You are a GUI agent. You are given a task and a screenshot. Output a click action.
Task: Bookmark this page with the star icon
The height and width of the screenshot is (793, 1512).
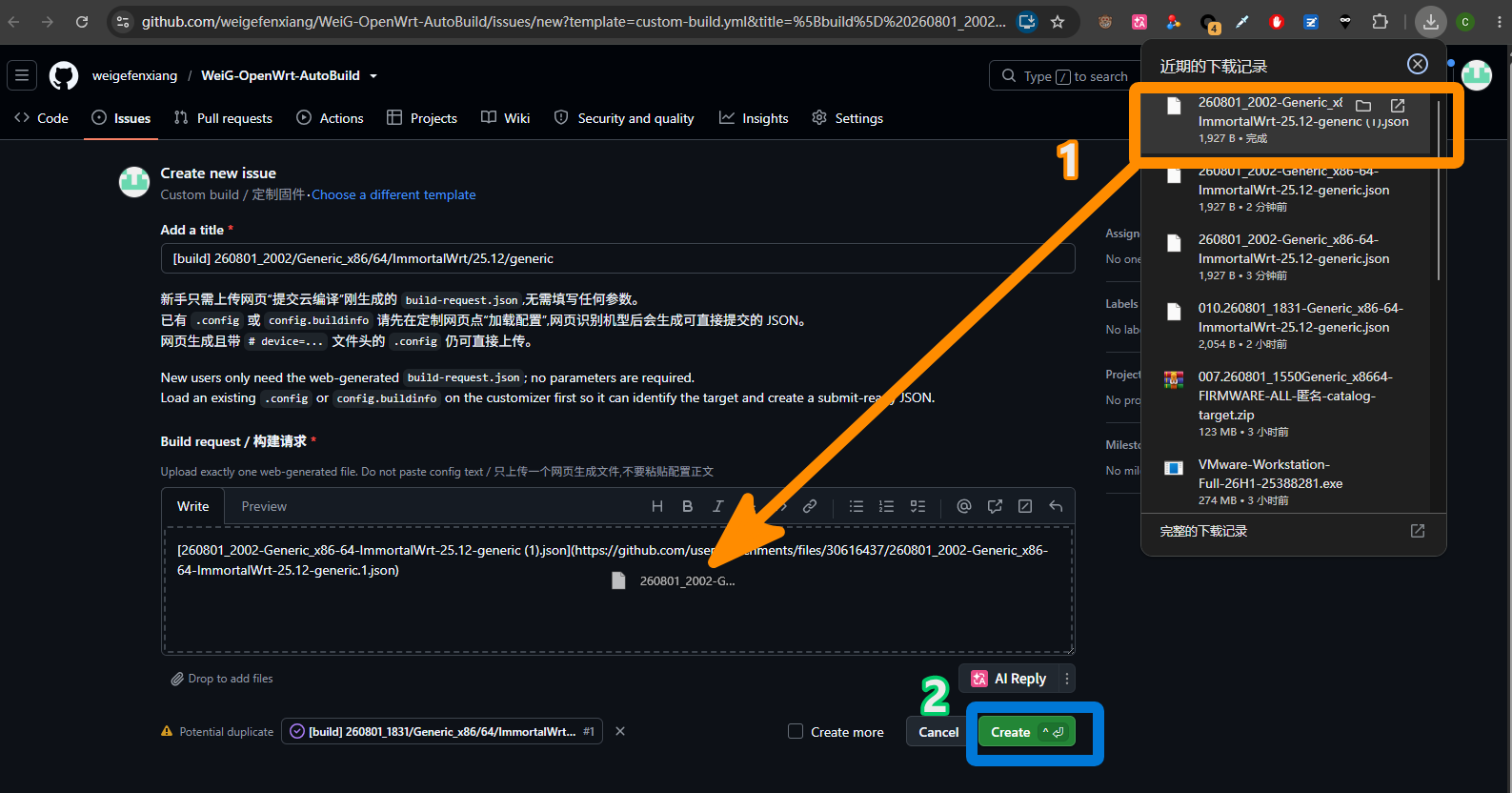point(1058,22)
